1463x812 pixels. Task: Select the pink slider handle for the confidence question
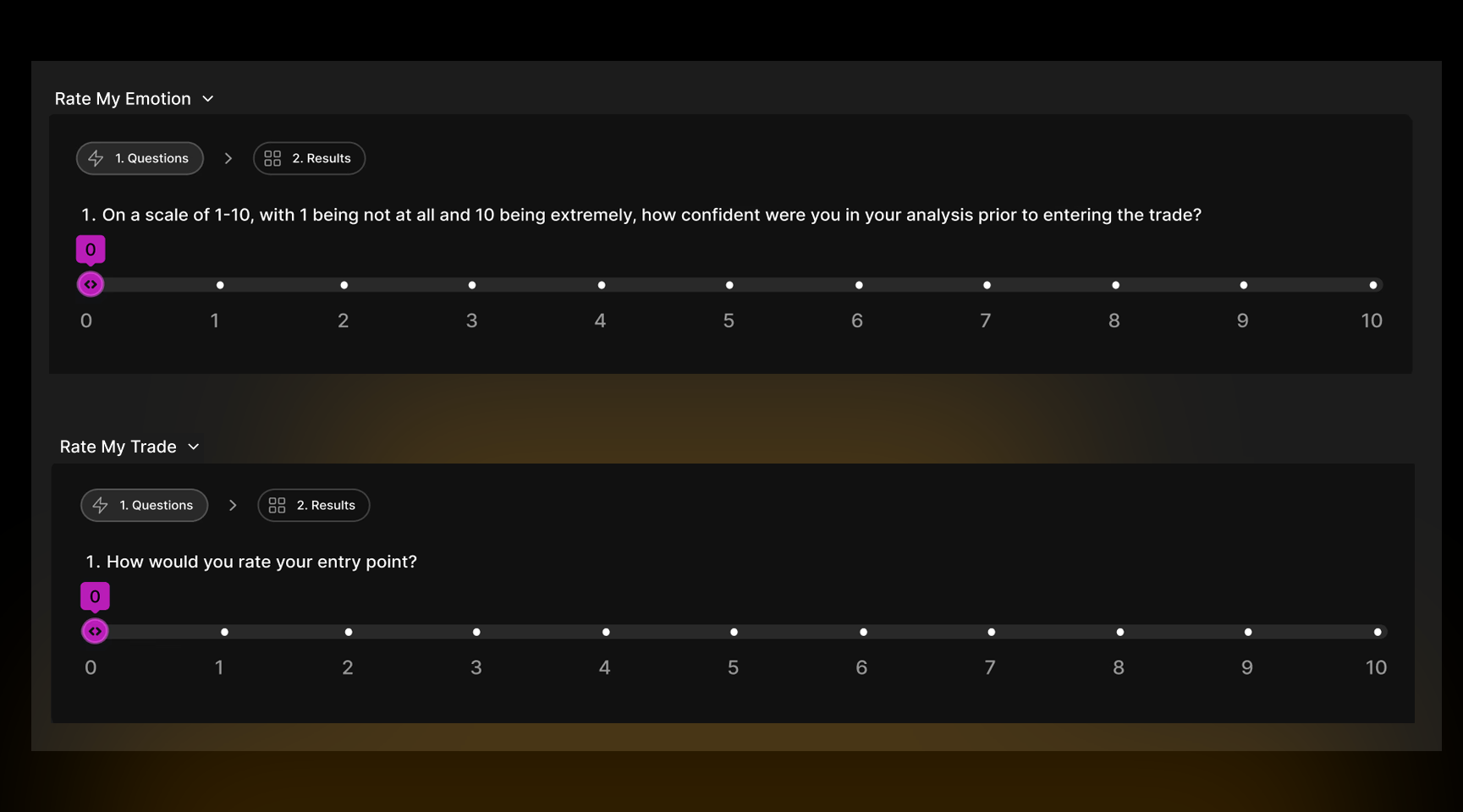point(91,284)
